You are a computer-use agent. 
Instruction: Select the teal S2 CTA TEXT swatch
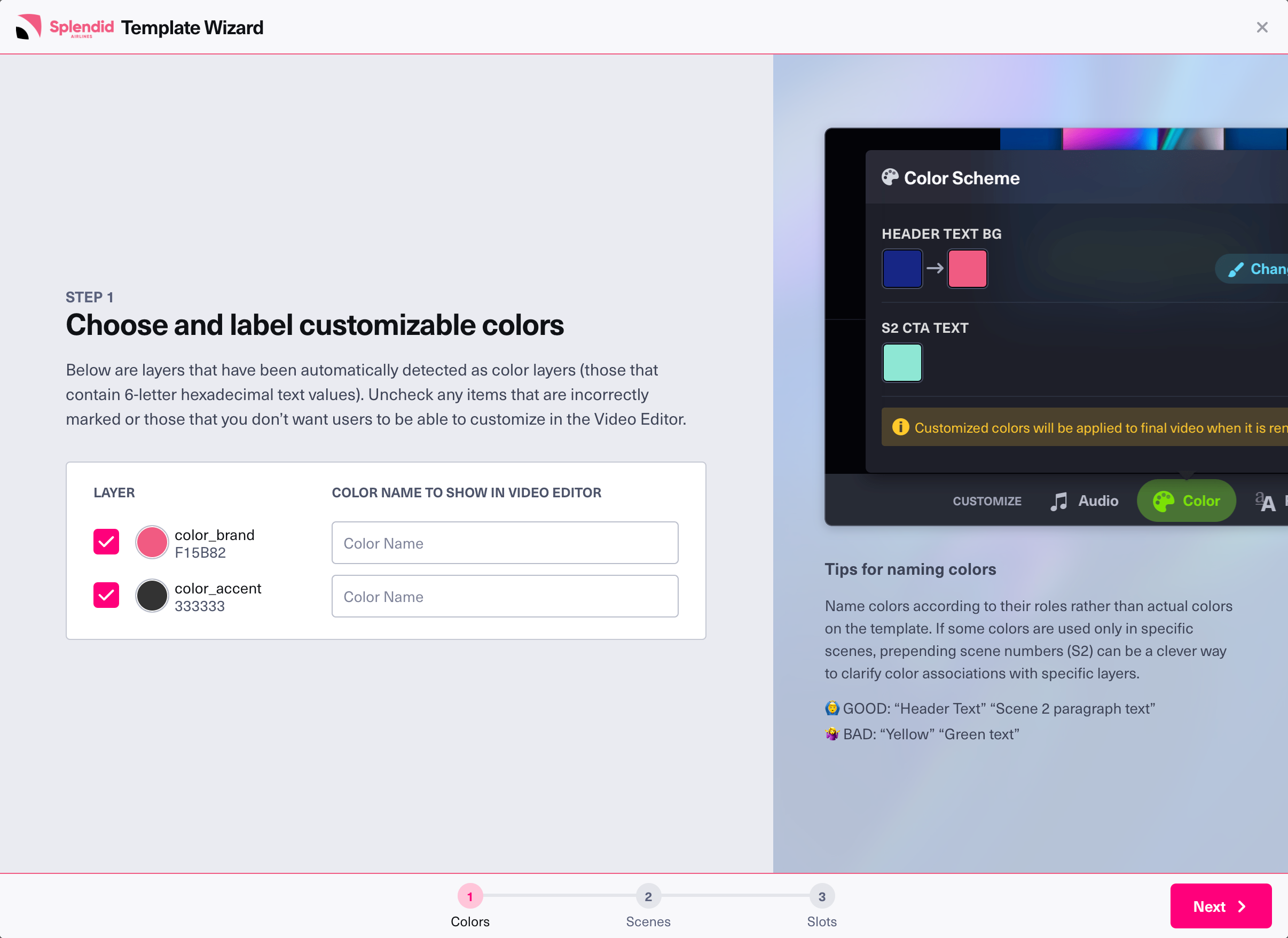click(902, 363)
